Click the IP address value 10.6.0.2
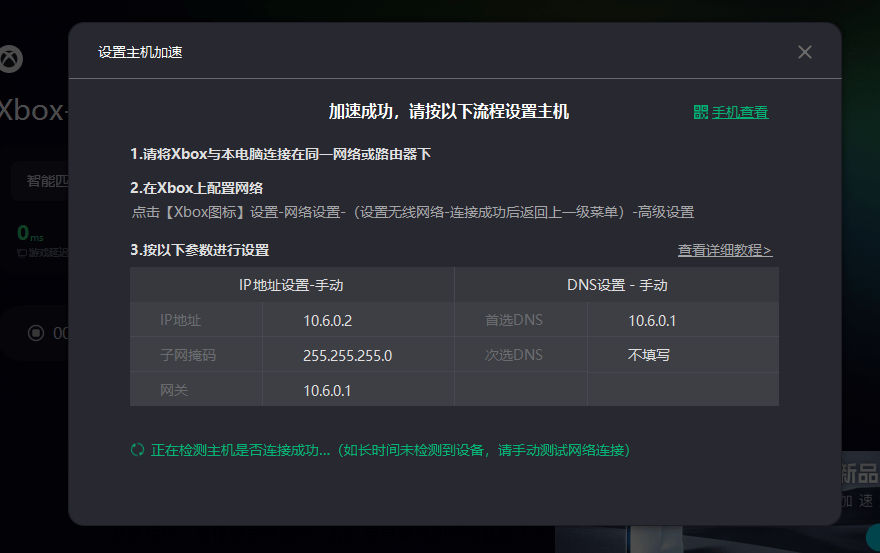Image resolution: width=880 pixels, height=553 pixels. [x=328, y=321]
